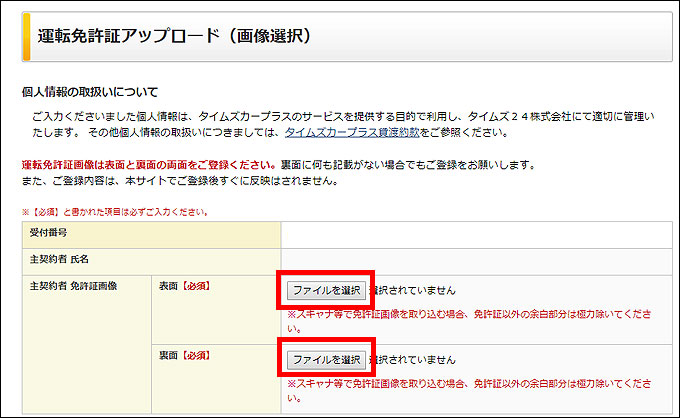The image size is (680, 418).
Task: Click the empty 主契約者 氏名 value cell
Action: 477,262
